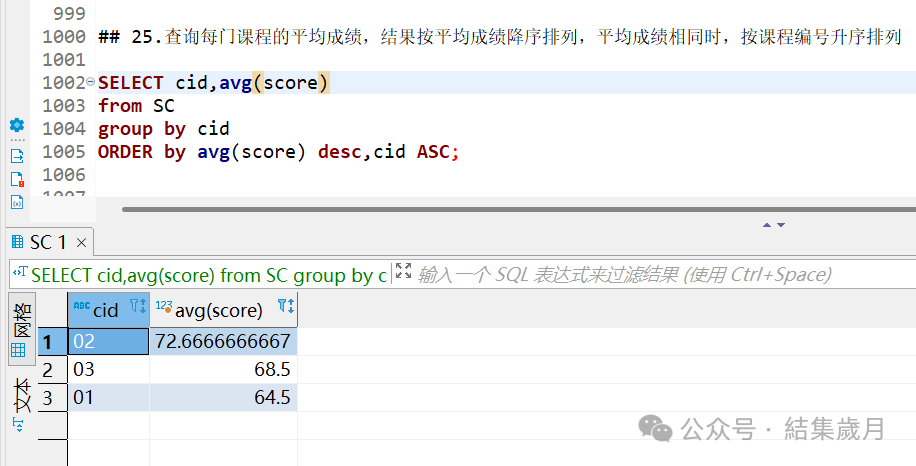Select the SC 1 result tab
The image size is (916, 466).
(49, 242)
